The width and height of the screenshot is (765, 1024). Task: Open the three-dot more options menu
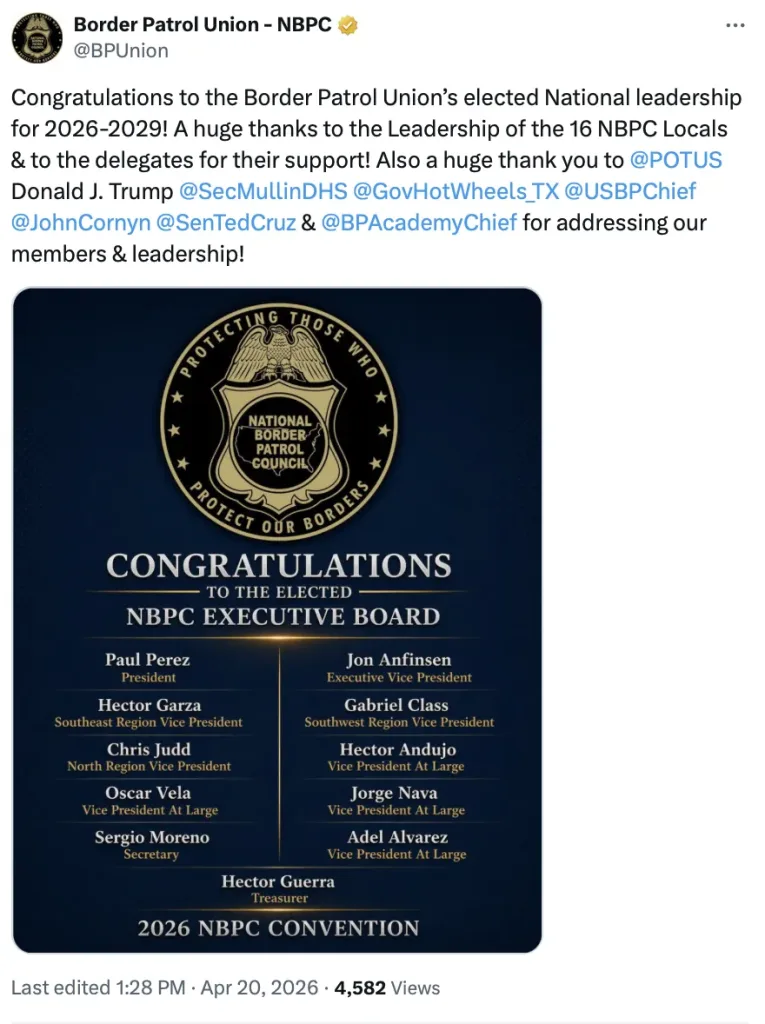[735, 25]
